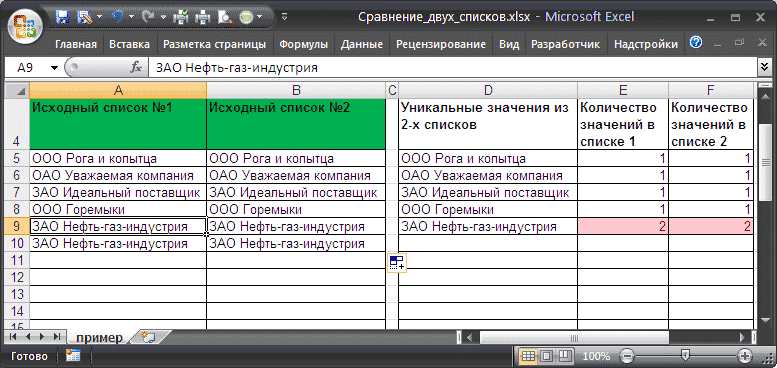777x368 pixels.
Task: Select cell 'Исходный список №1'
Action: point(118,124)
